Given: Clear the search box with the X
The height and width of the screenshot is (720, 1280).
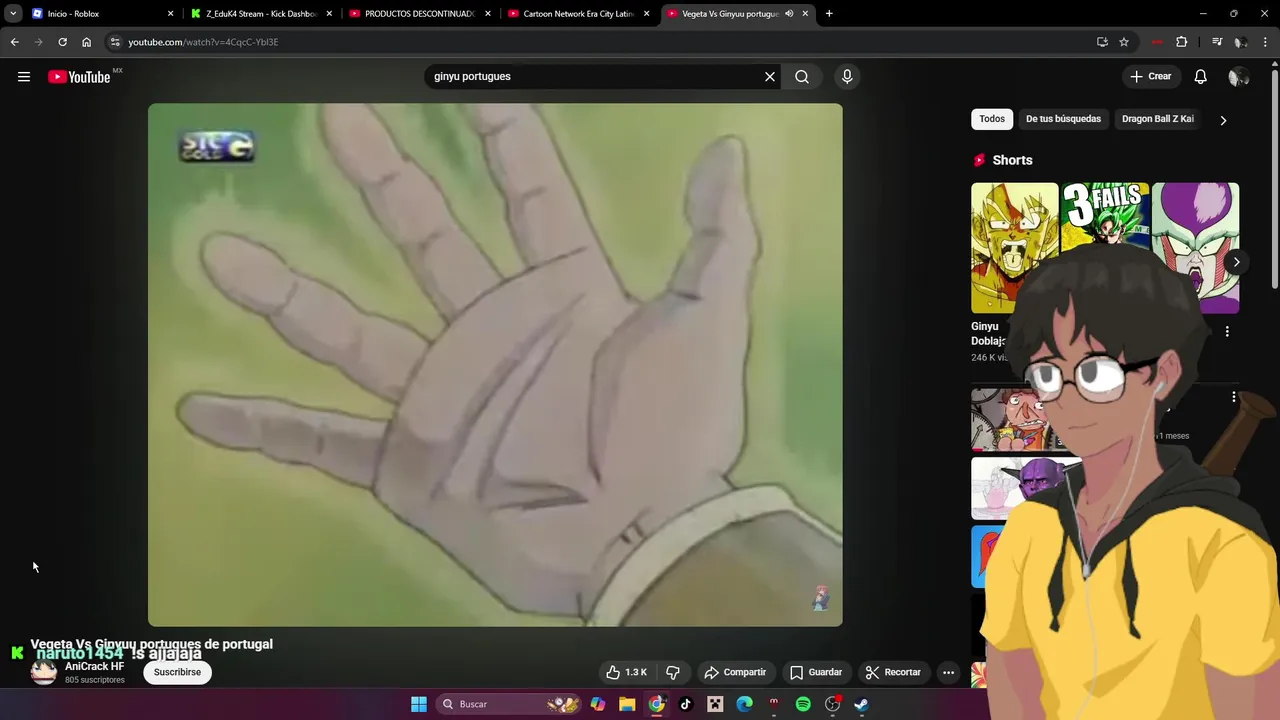Looking at the screenshot, I should 770,77.
